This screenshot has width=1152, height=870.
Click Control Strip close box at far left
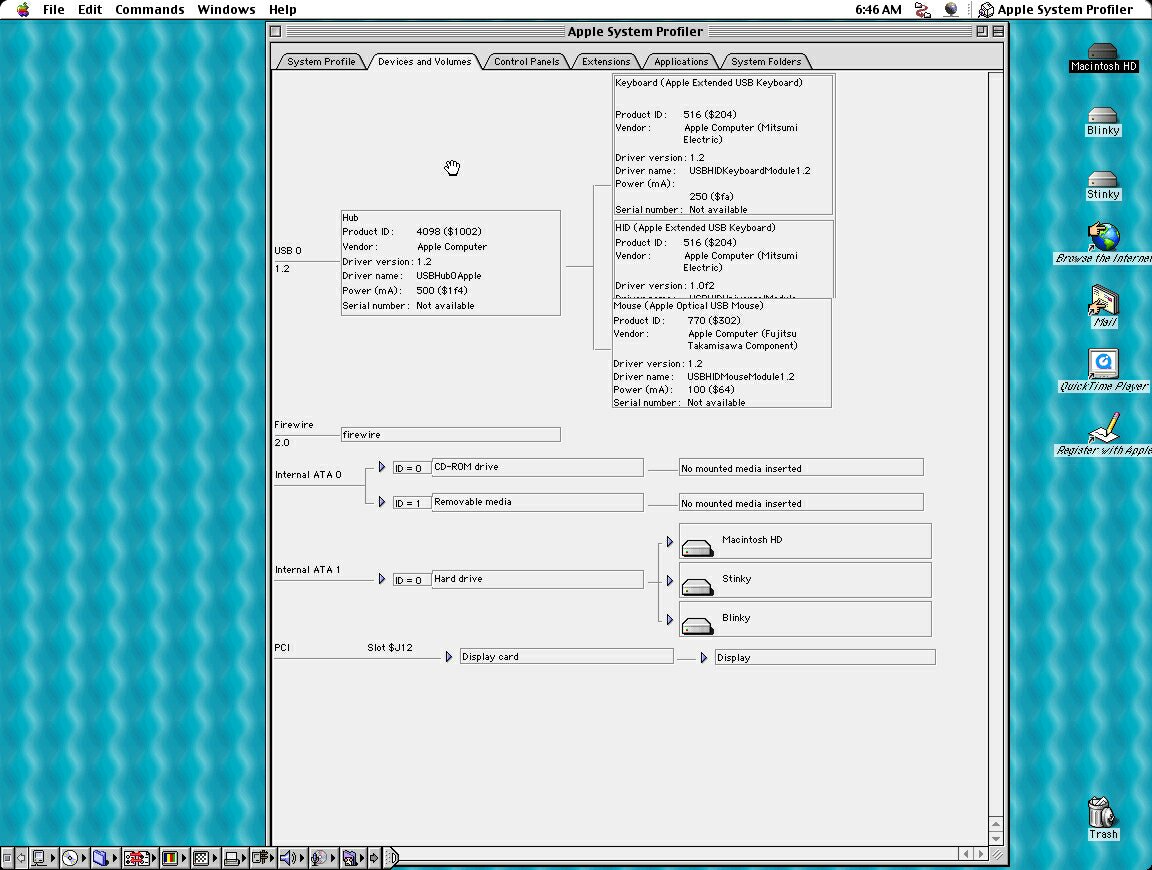[x=7, y=858]
